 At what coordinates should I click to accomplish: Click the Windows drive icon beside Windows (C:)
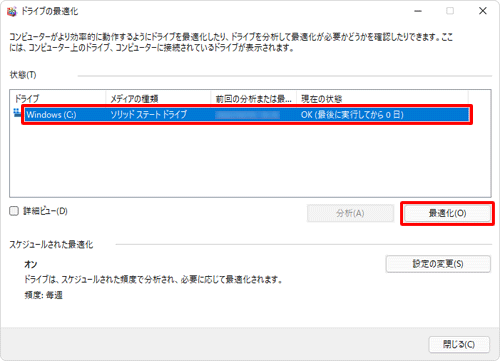pos(17,113)
